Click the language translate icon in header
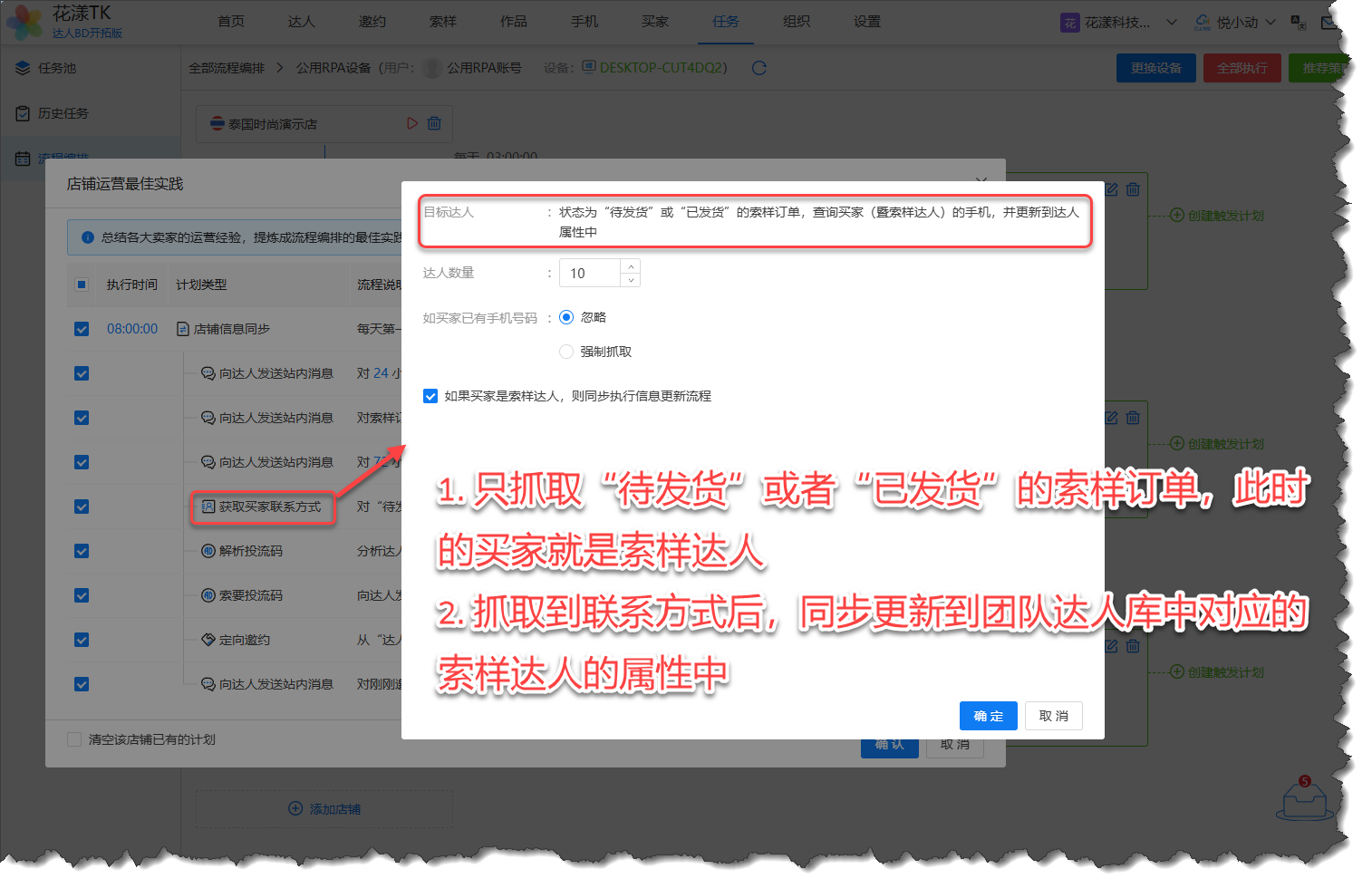The image size is (1372, 888). [x=1298, y=23]
